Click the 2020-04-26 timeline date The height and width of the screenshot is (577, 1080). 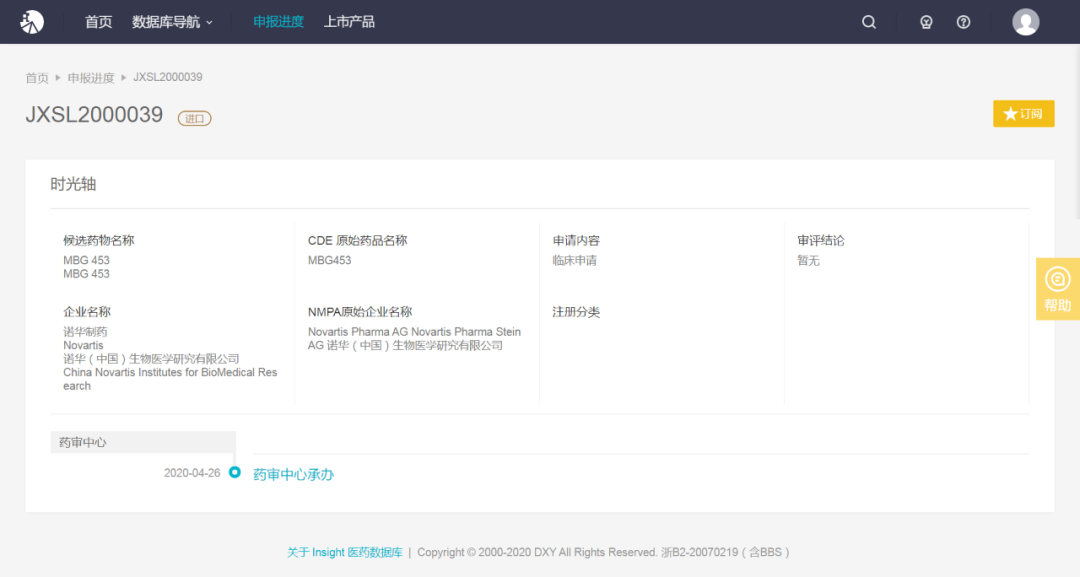pyautogui.click(x=192, y=473)
